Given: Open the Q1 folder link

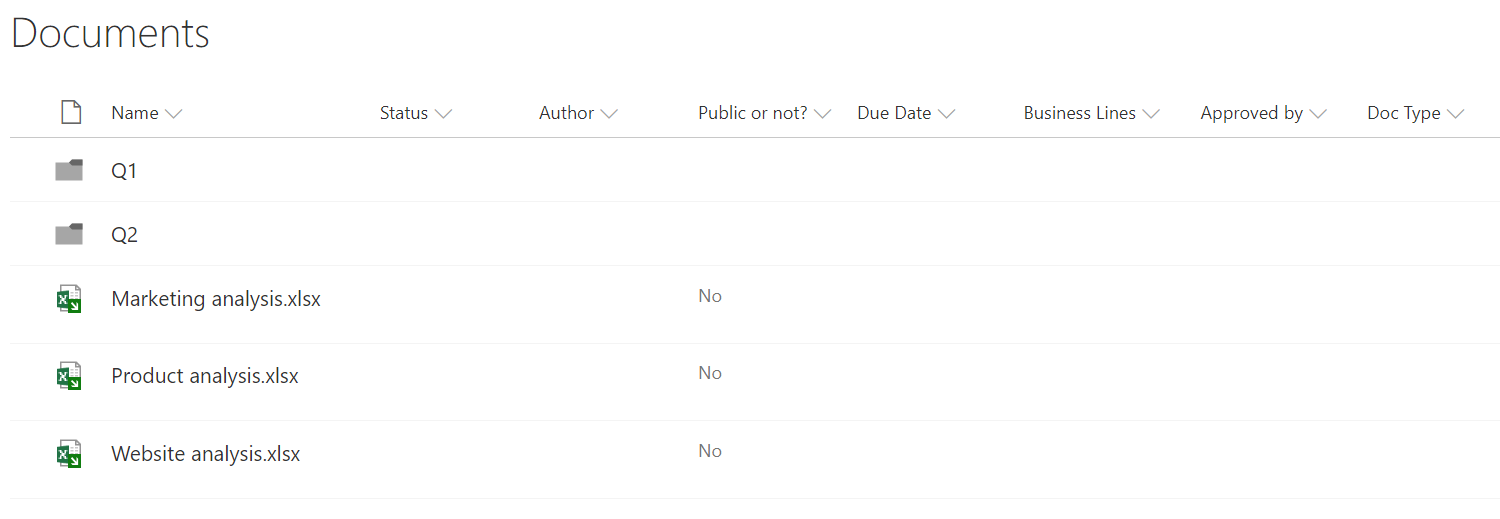Looking at the screenshot, I should pos(124,171).
